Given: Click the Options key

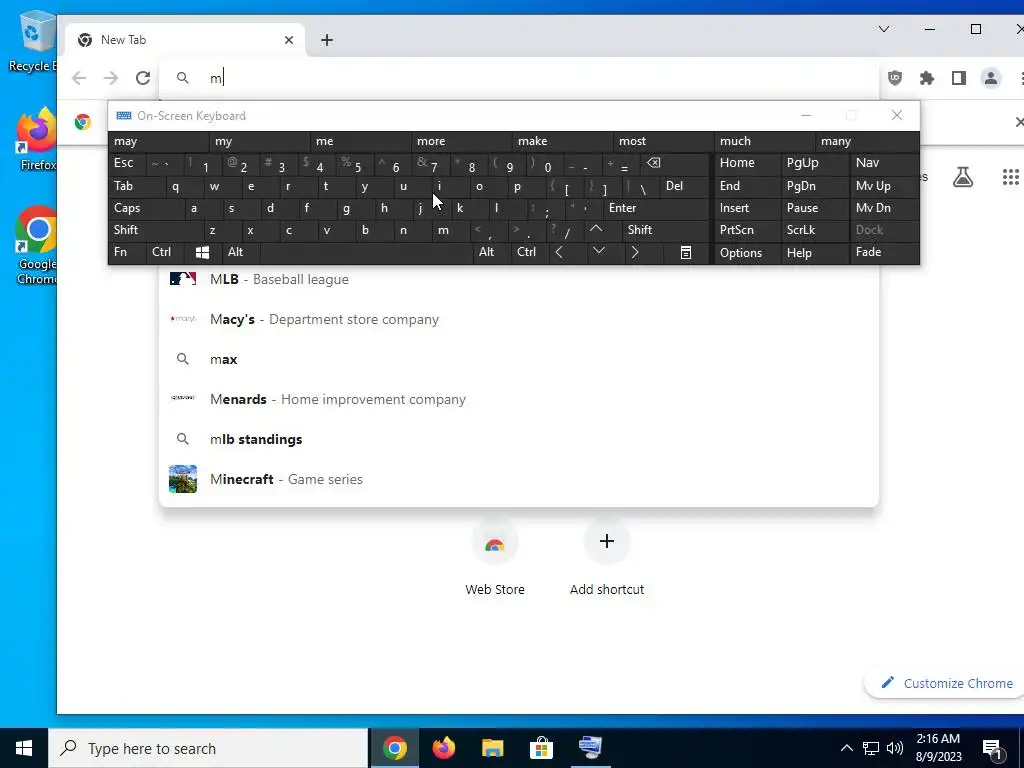Looking at the screenshot, I should [747, 253].
